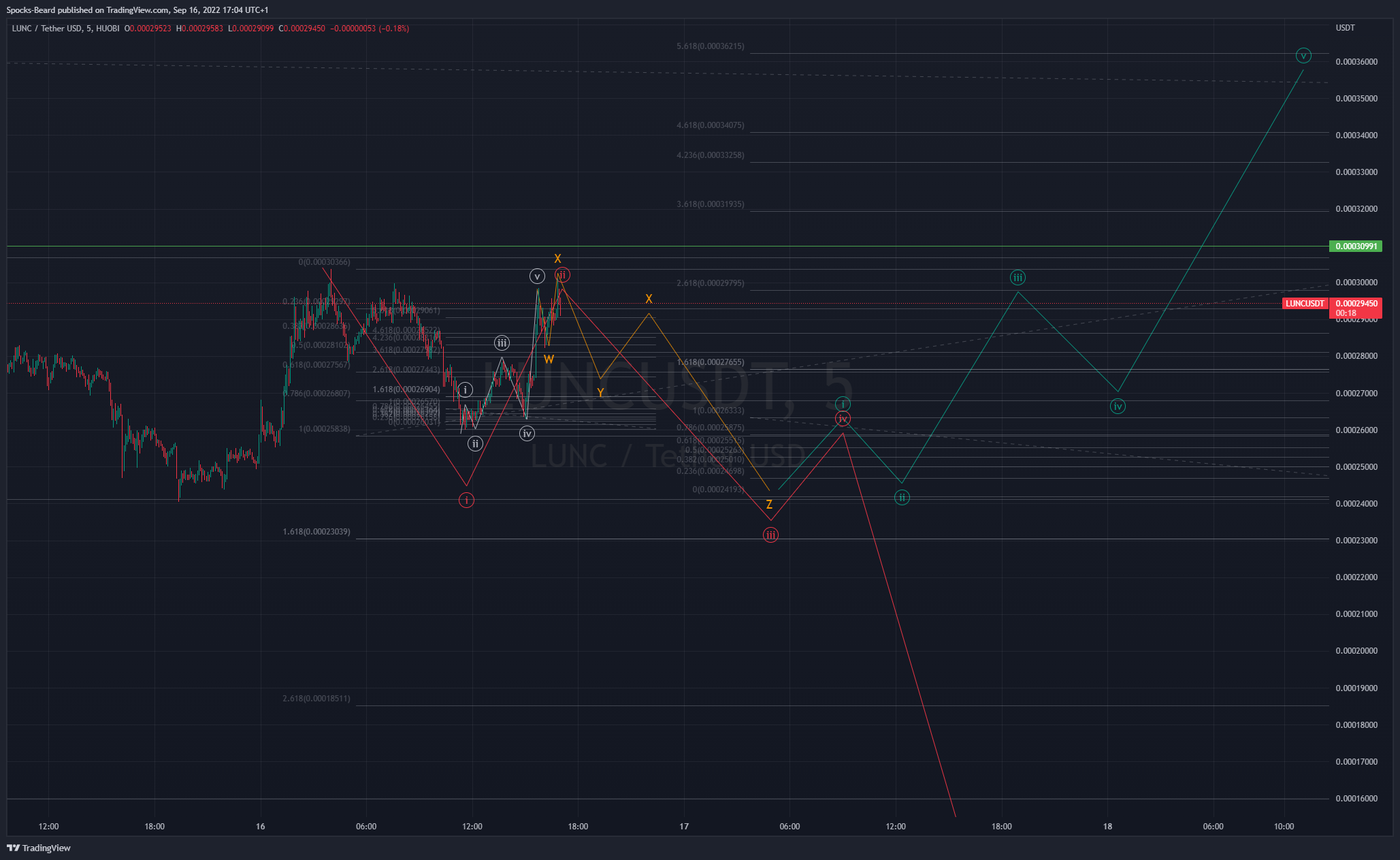
Task: Select the 1.618(0.00023039) Fibonacci label
Action: [316, 532]
